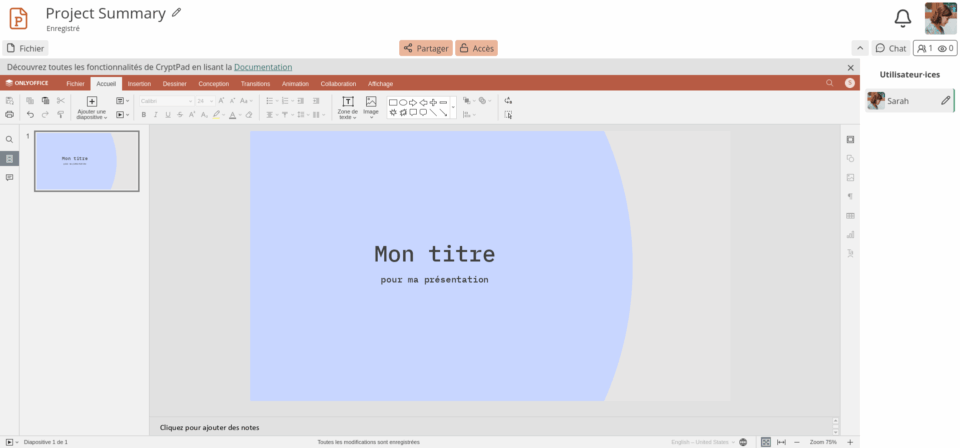Add a new slide with Ajouter une diapositive
This screenshot has height=448, width=960.
[92, 108]
